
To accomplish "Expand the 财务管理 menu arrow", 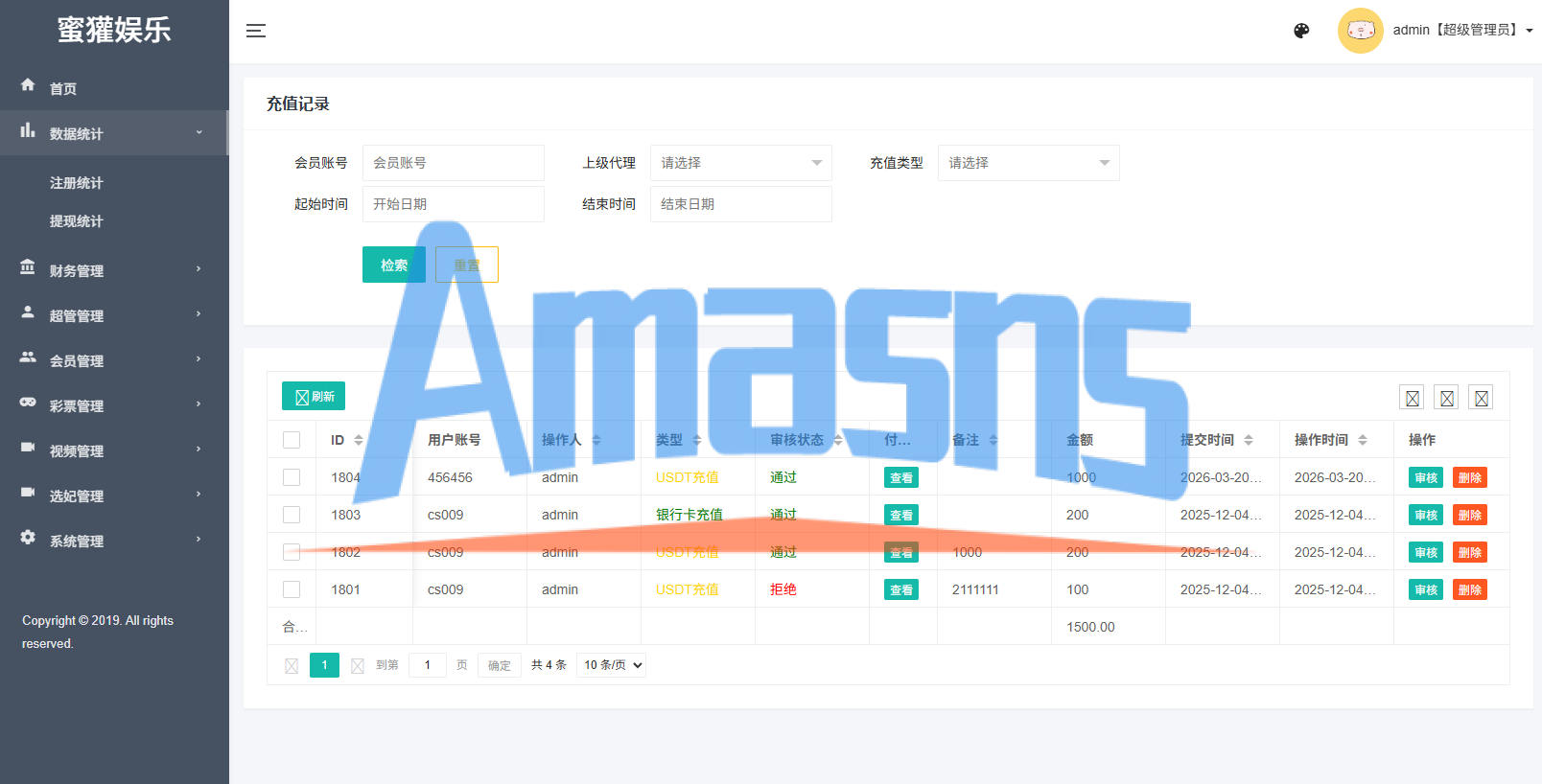I will click(x=199, y=269).
